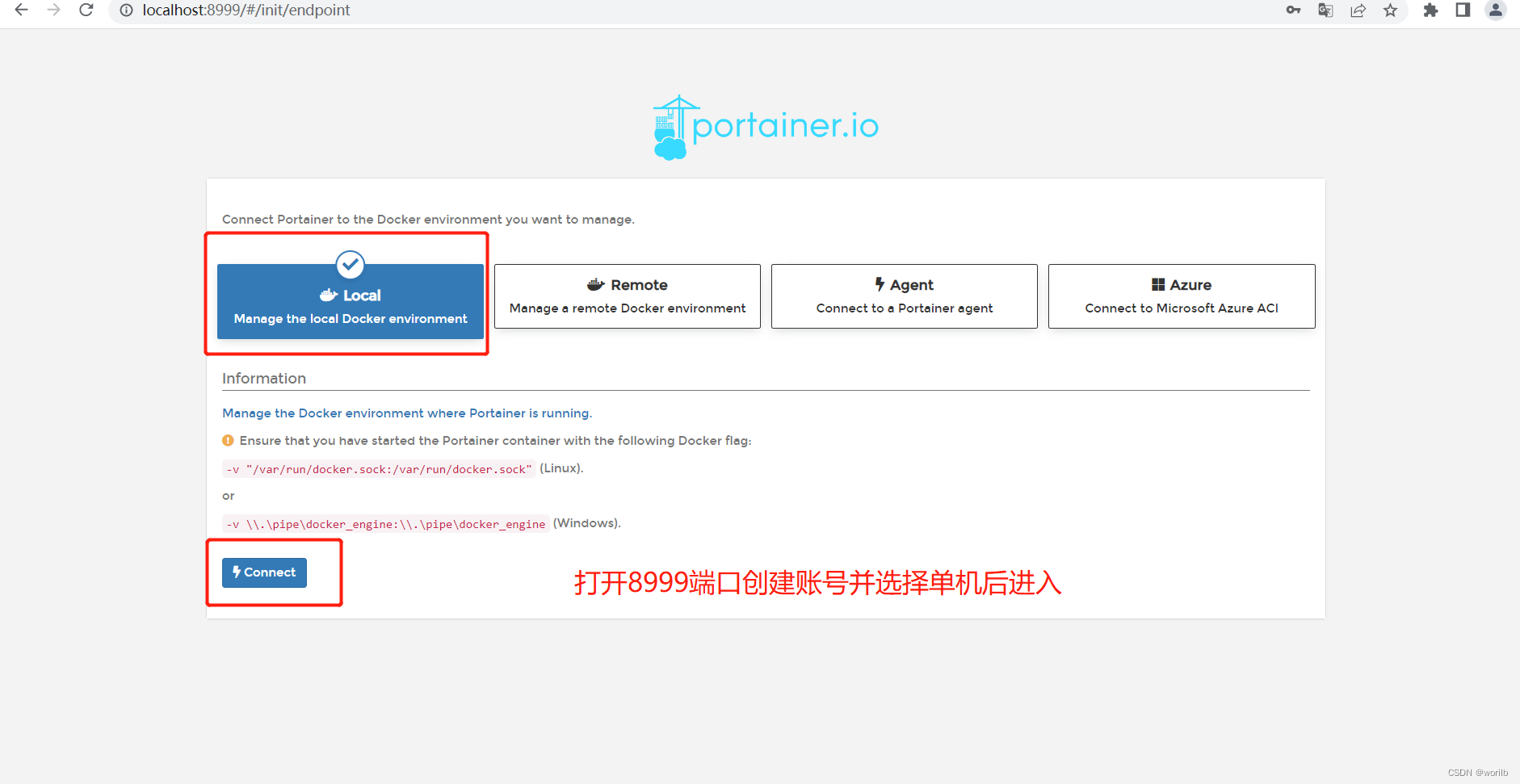Choose the Azure ACI option
The image size is (1520, 784).
click(1182, 296)
